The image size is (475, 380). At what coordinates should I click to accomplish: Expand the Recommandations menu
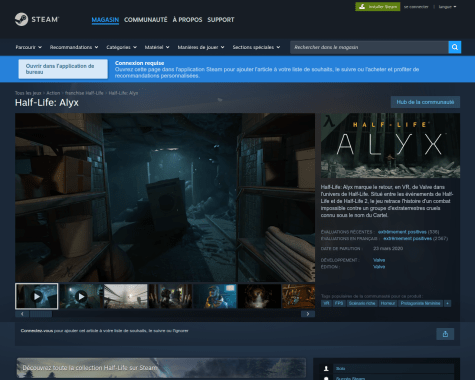tap(74, 47)
